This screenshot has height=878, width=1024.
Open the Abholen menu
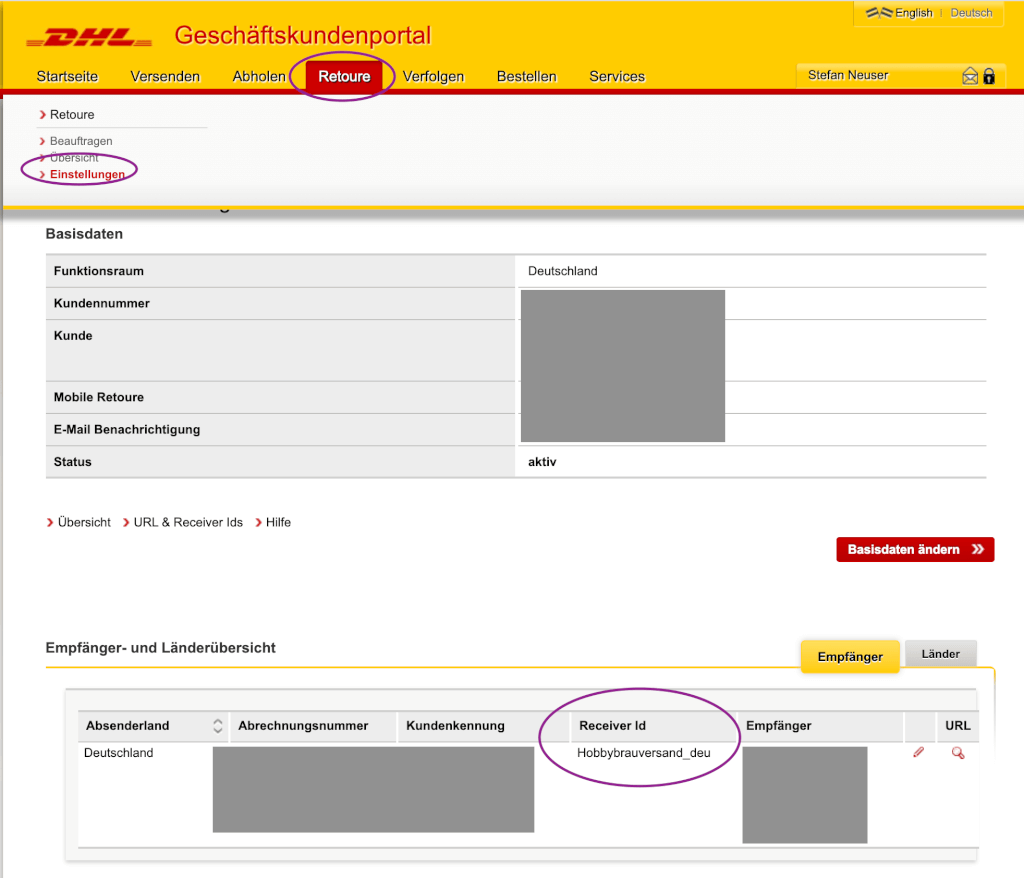coord(259,76)
